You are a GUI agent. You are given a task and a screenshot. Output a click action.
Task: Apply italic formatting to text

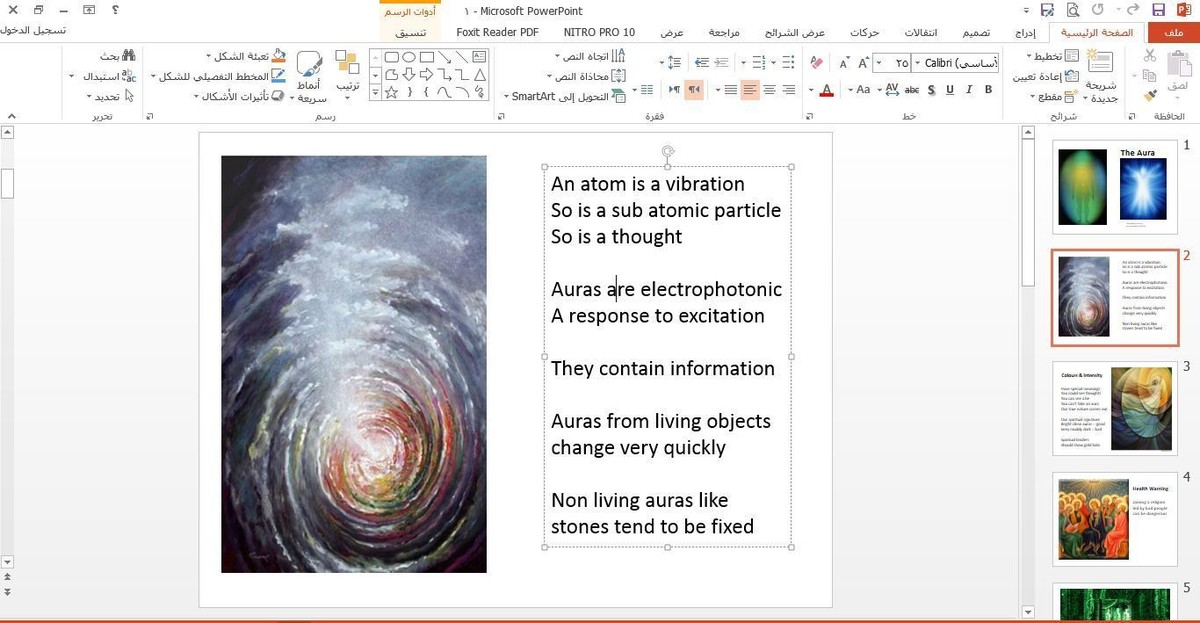point(969,90)
